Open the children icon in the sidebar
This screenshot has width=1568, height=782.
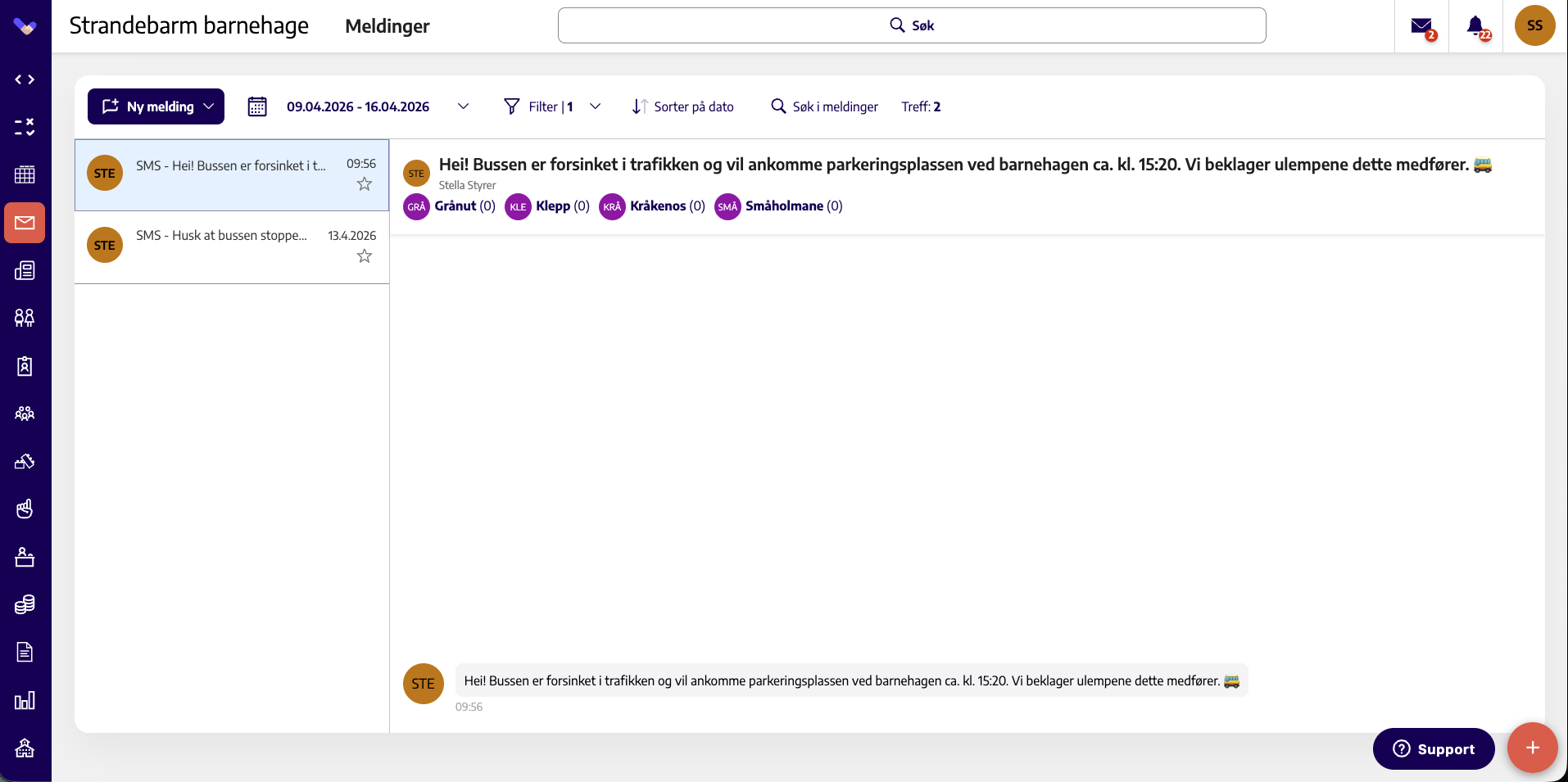[x=25, y=318]
